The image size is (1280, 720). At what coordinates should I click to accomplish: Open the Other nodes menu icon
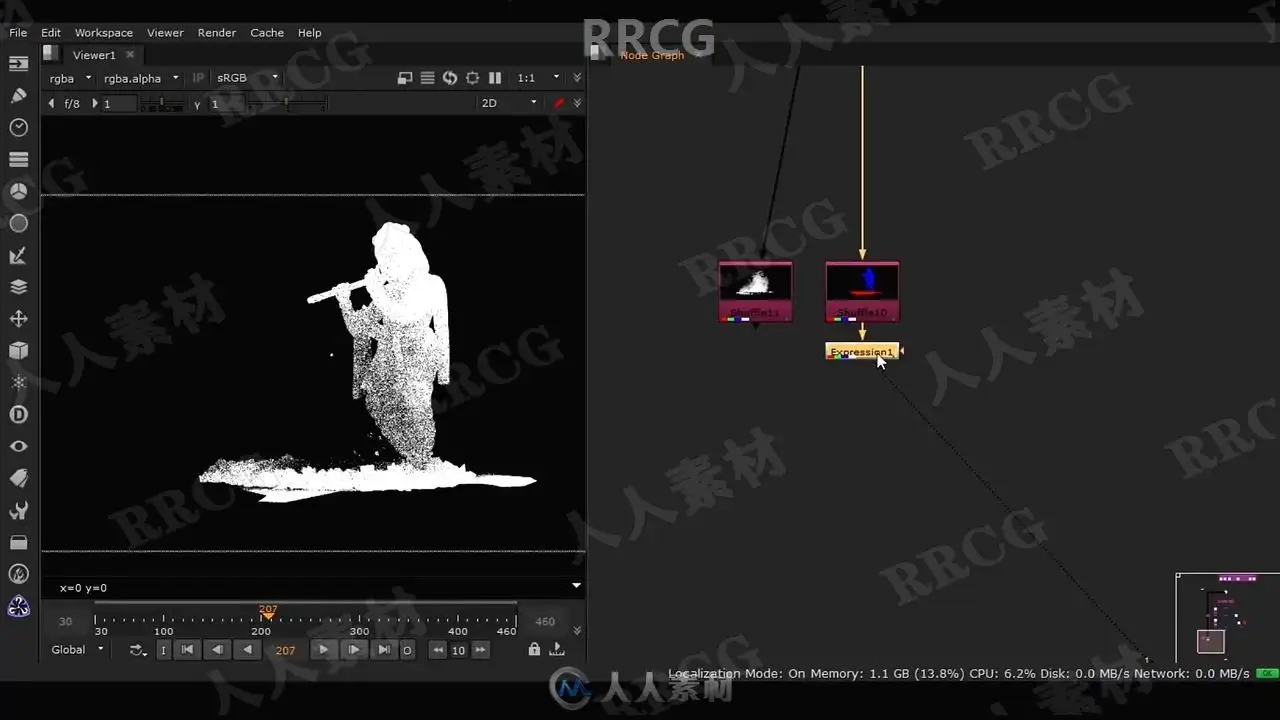coord(18,542)
